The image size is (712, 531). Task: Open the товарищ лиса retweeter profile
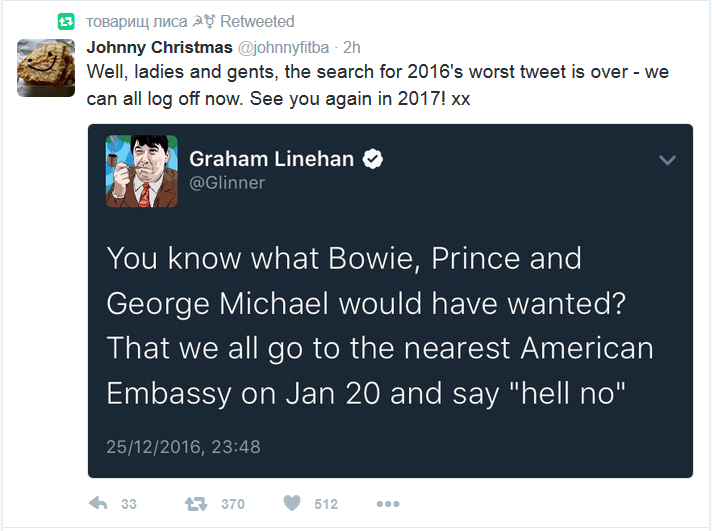(136, 21)
